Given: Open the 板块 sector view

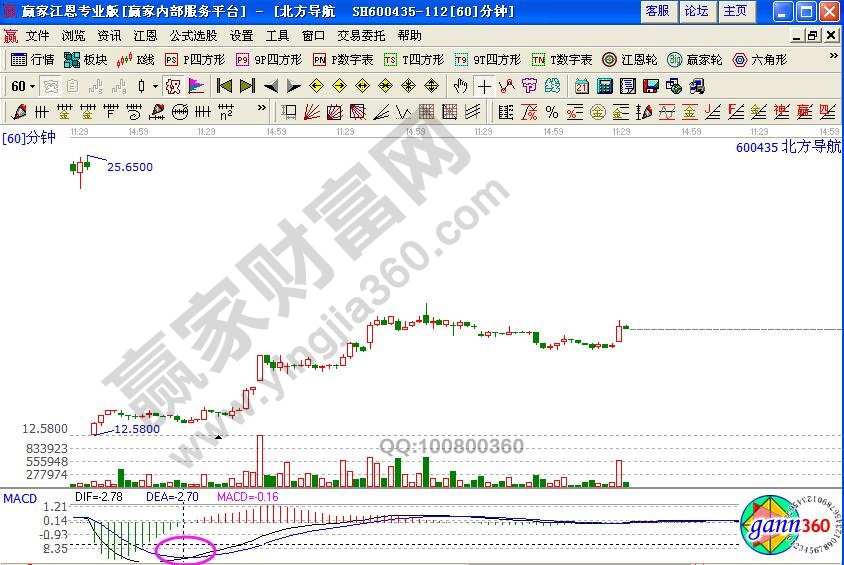Looking at the screenshot, I should click(85, 60).
